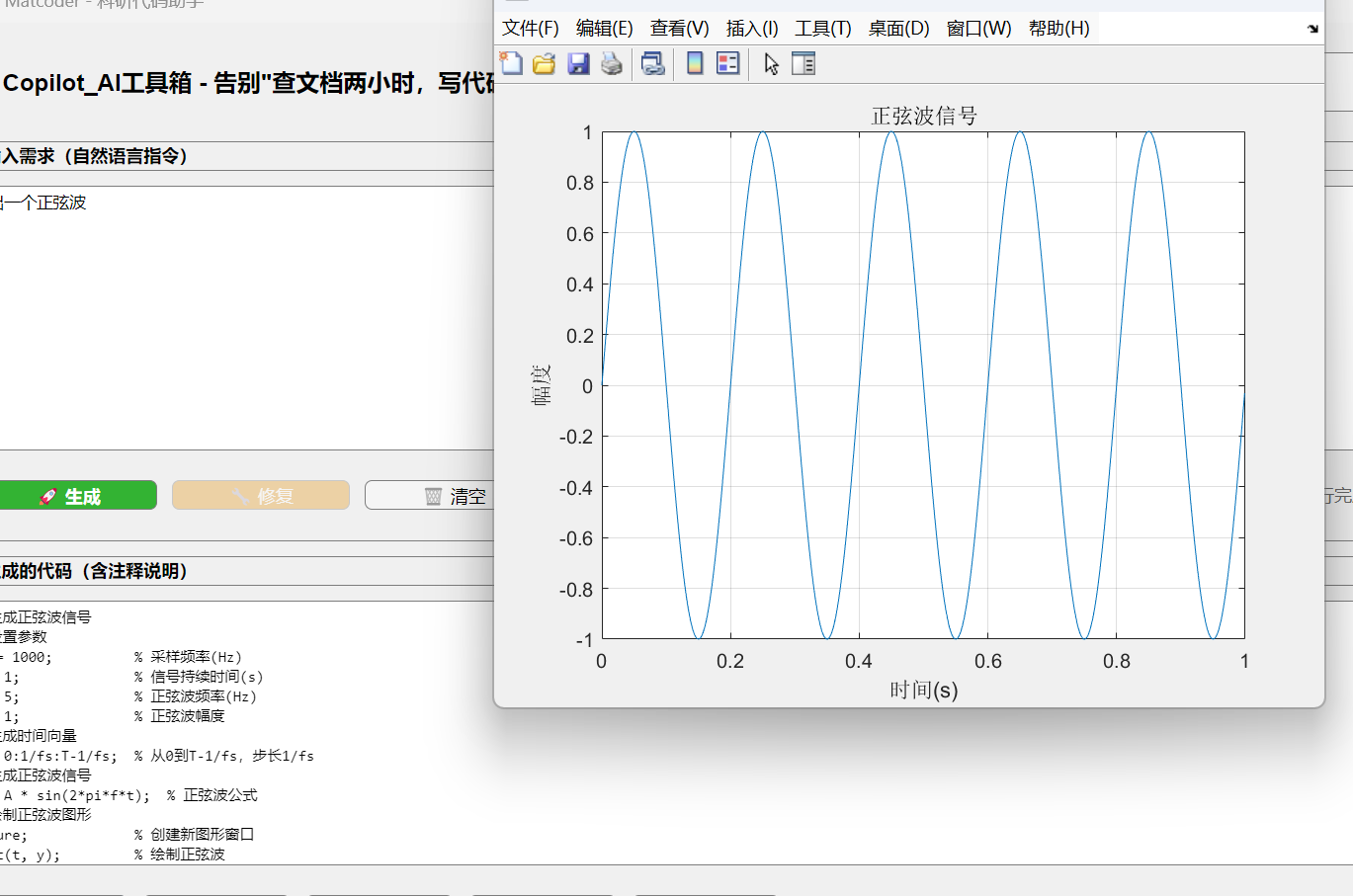Click the New Figure icon
This screenshot has width=1353, height=896.
click(512, 64)
